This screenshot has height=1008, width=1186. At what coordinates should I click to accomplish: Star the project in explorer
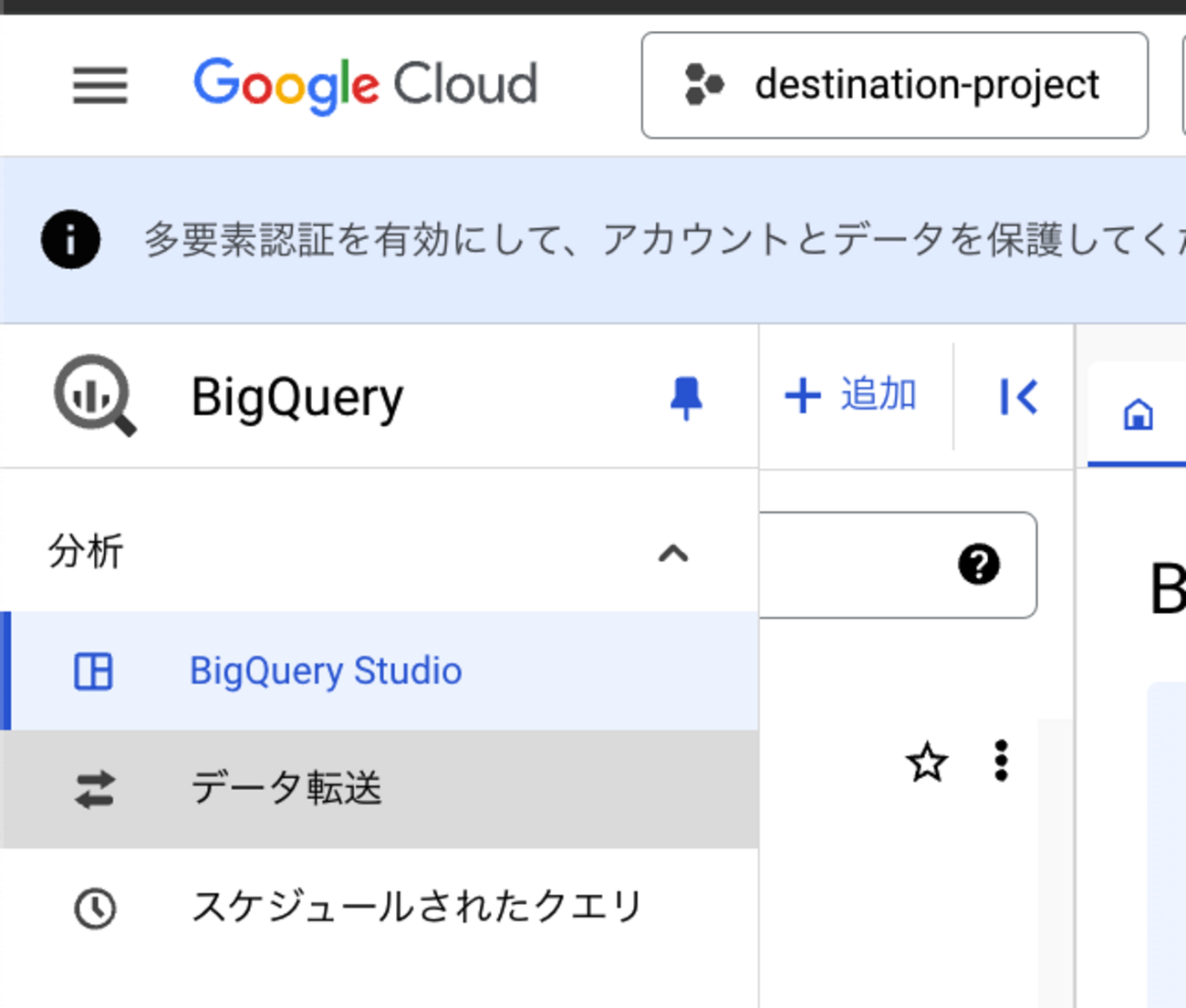click(927, 762)
